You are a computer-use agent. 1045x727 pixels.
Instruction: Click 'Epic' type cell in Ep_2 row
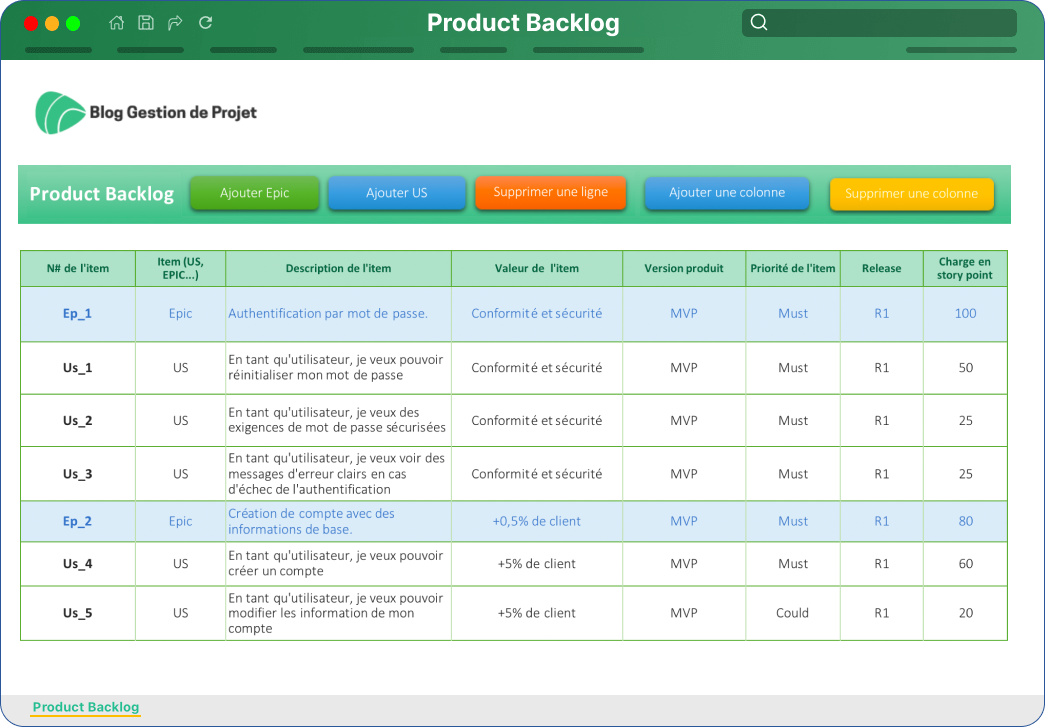point(181,521)
